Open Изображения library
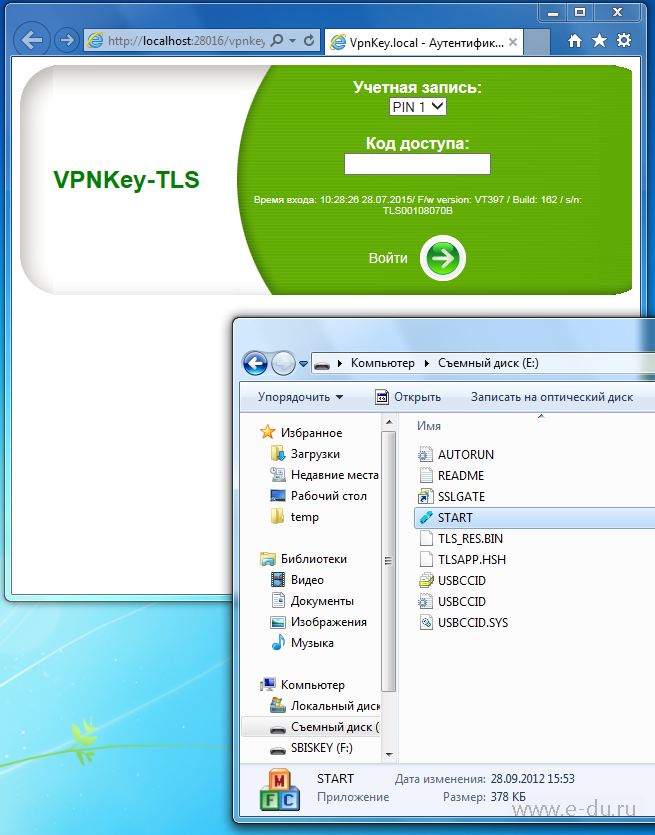 point(329,622)
